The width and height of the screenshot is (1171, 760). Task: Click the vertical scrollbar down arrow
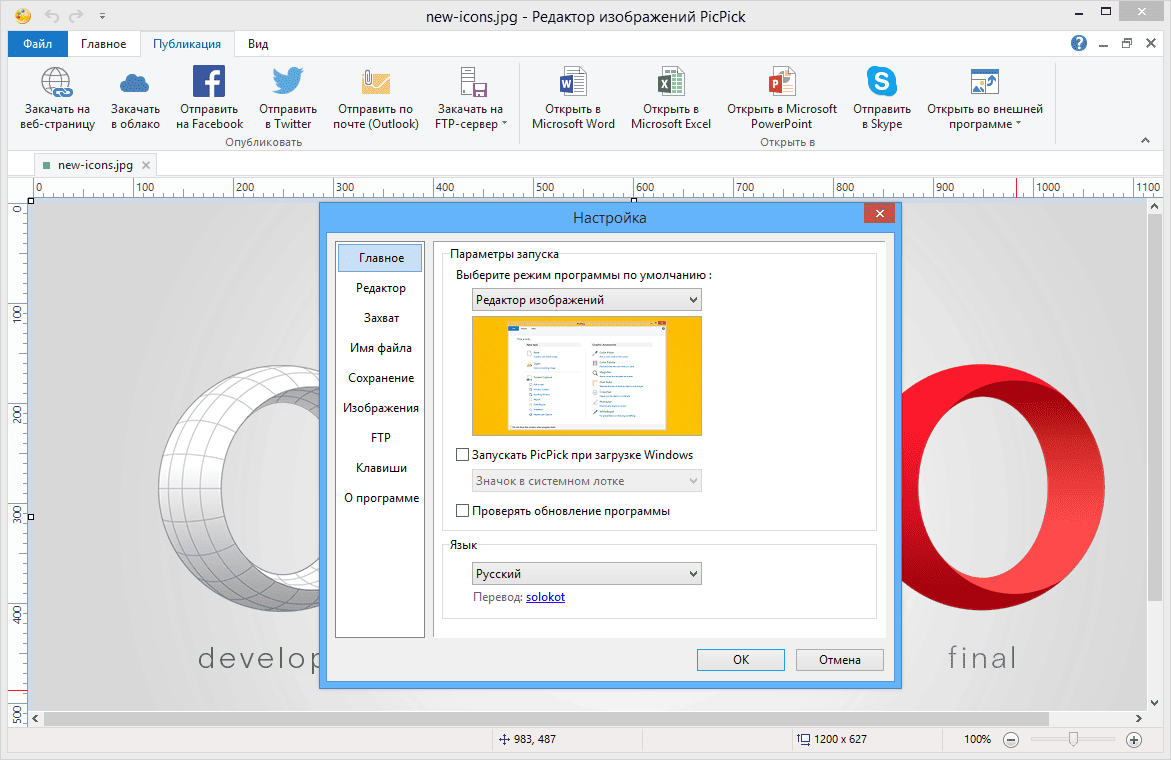[x=1155, y=703]
